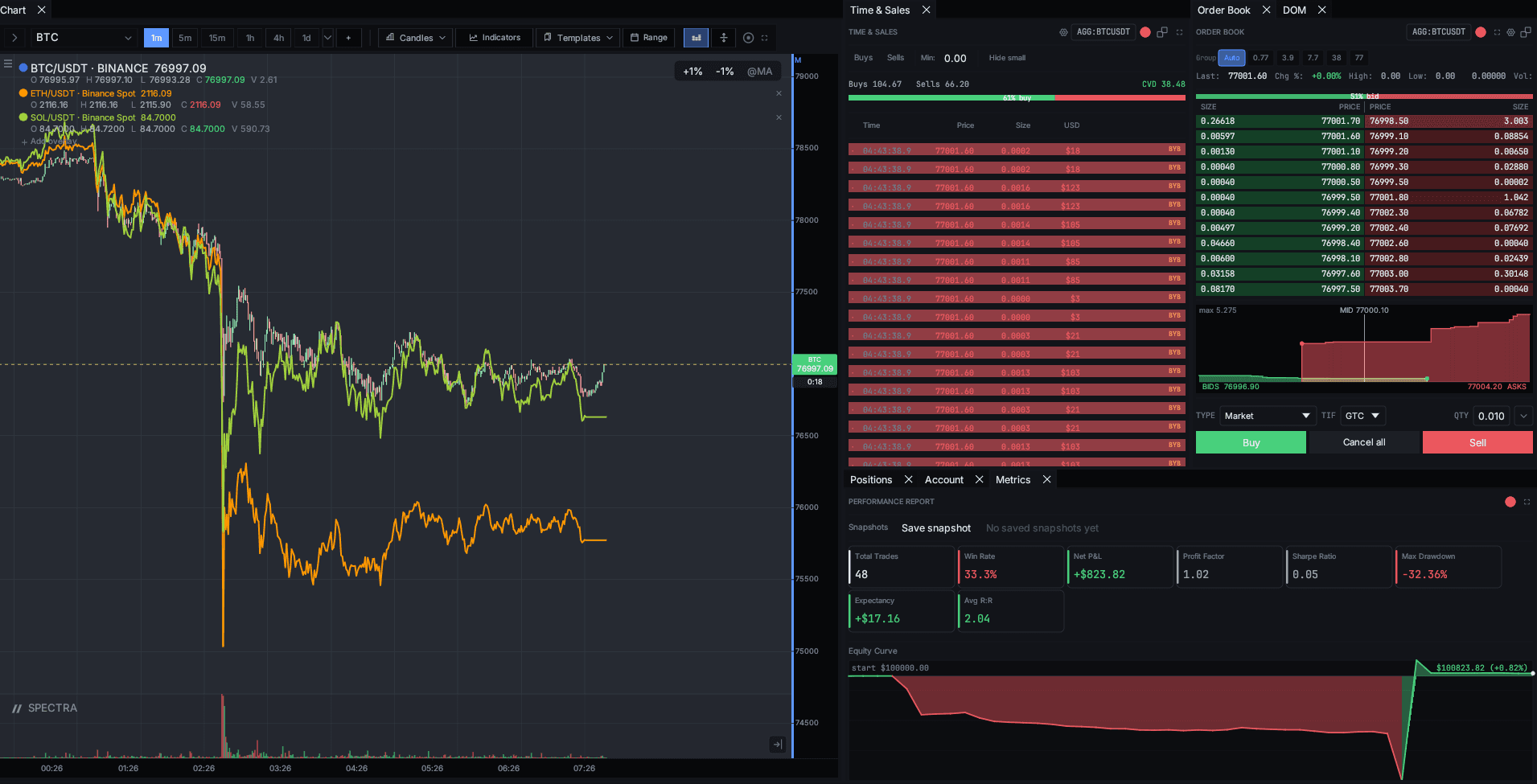Maximize the Time & Sales panel
The image size is (1537, 784).
pyautogui.click(x=1180, y=32)
